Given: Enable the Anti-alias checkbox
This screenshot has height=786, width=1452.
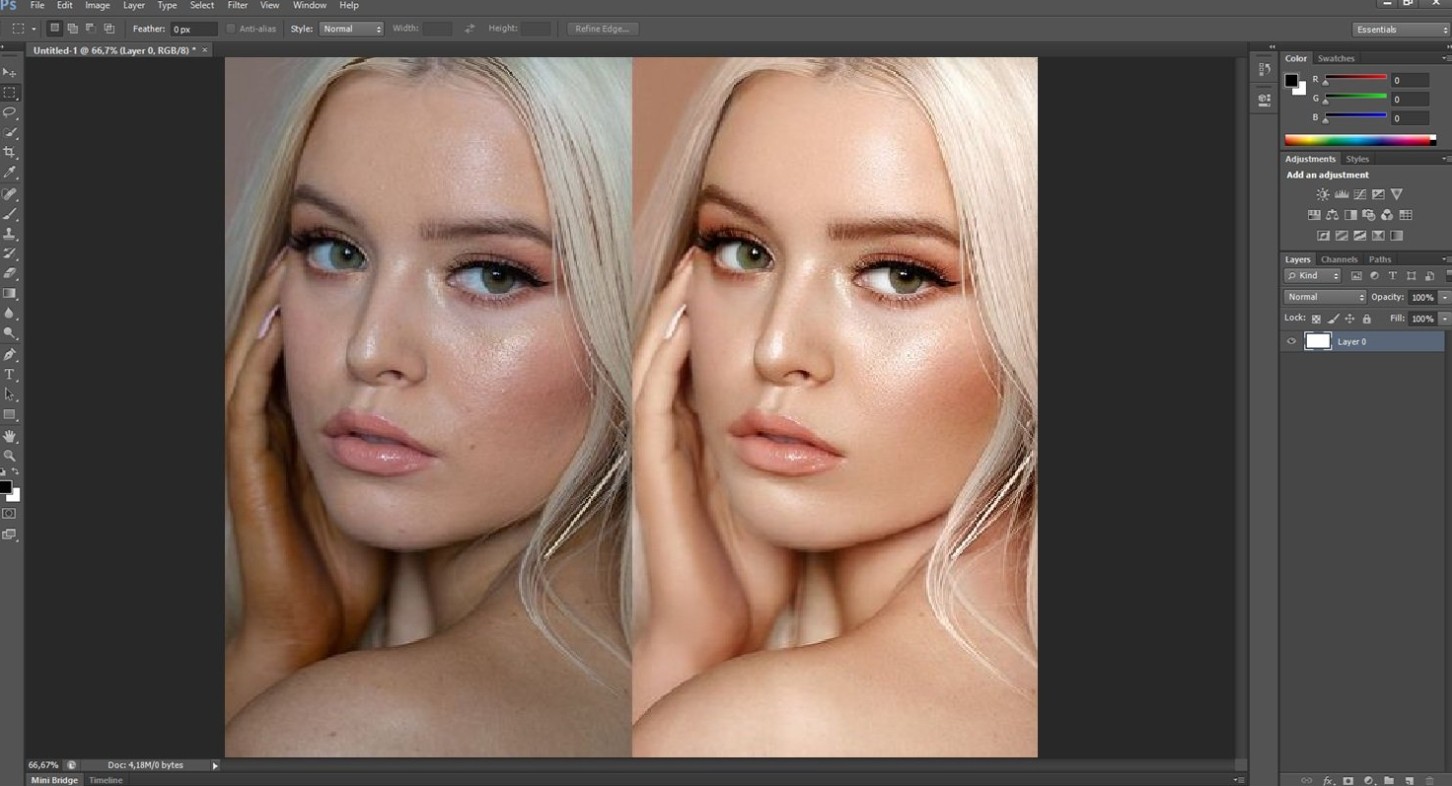Looking at the screenshot, I should (231, 29).
